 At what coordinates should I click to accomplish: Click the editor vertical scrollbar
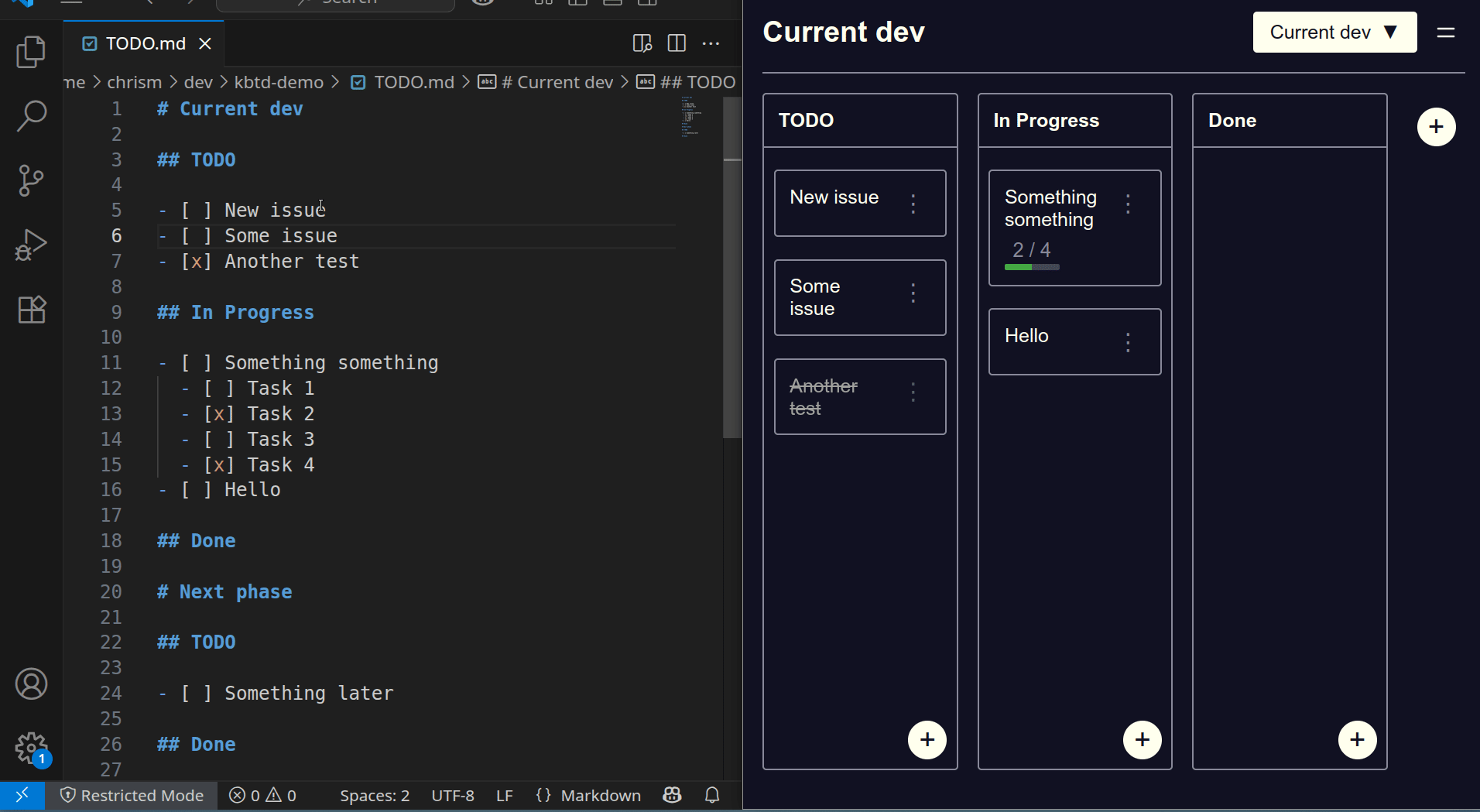pyautogui.click(x=732, y=267)
